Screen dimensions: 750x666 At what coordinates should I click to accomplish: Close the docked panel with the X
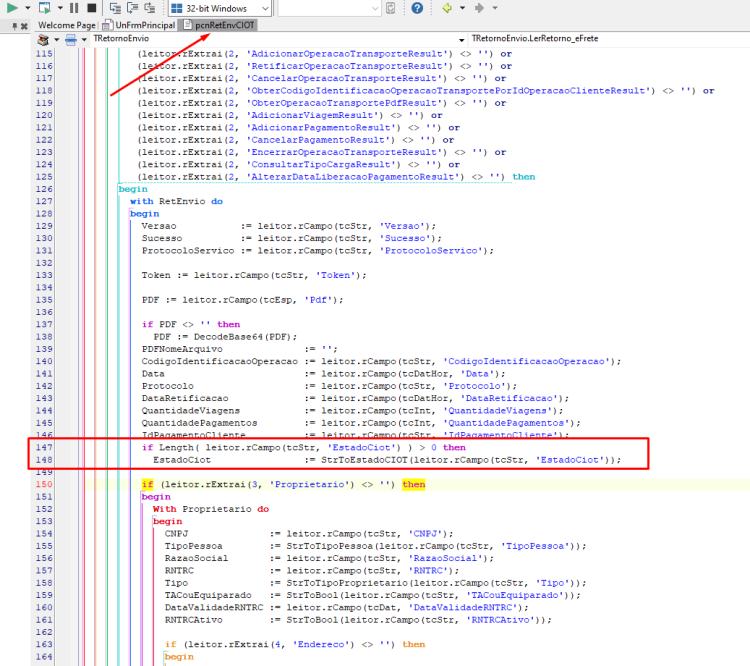coord(24,26)
